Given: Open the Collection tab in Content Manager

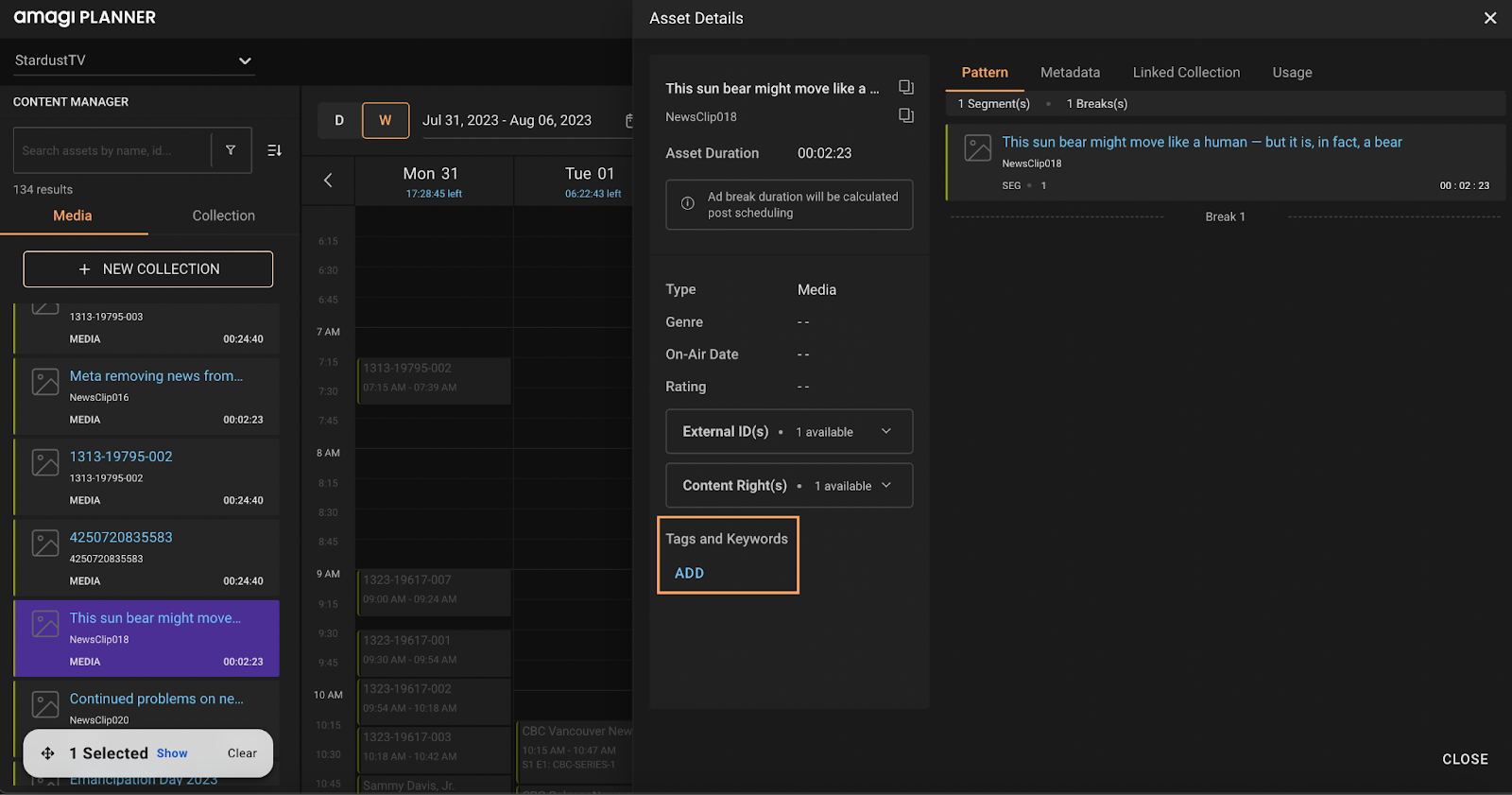Looking at the screenshot, I should point(224,216).
